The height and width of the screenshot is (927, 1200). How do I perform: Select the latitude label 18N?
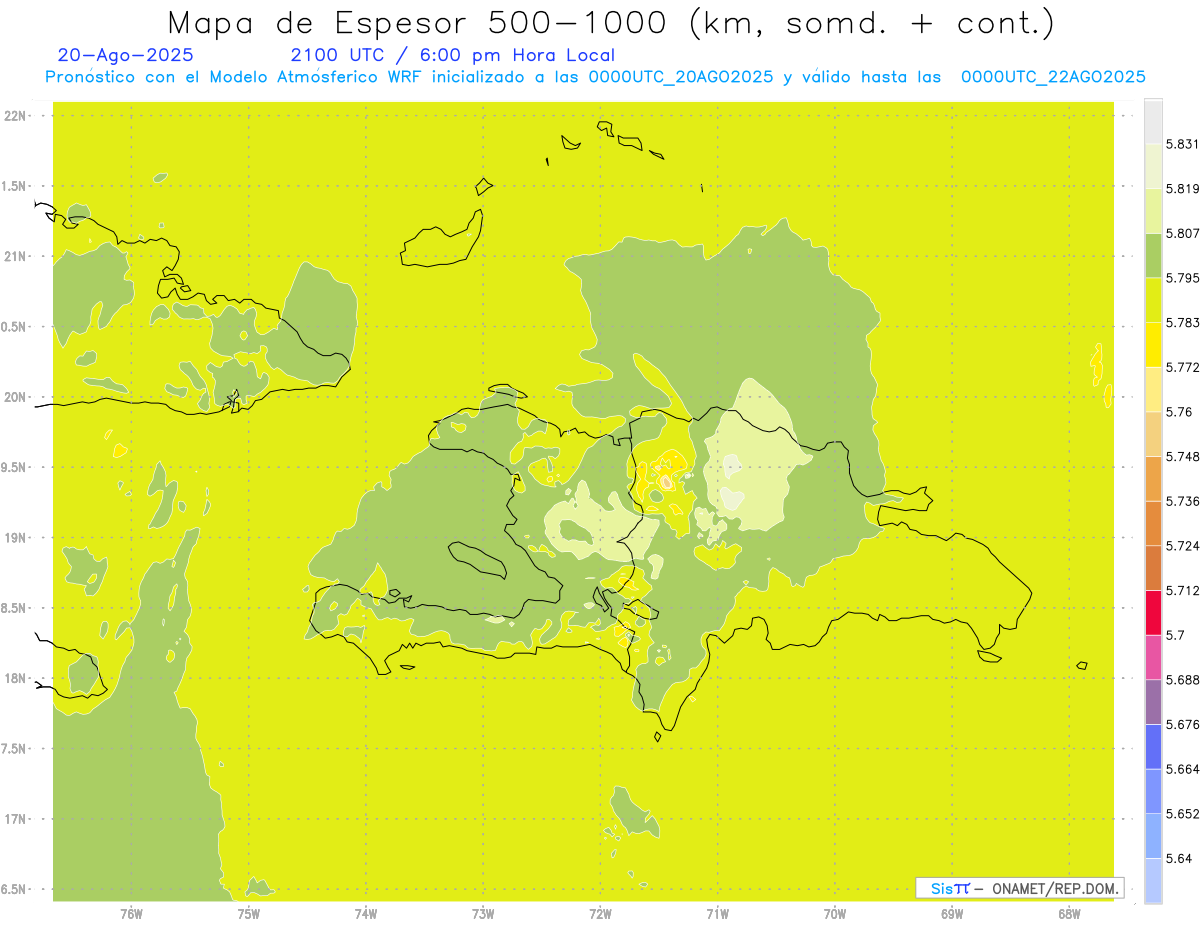coord(15,678)
